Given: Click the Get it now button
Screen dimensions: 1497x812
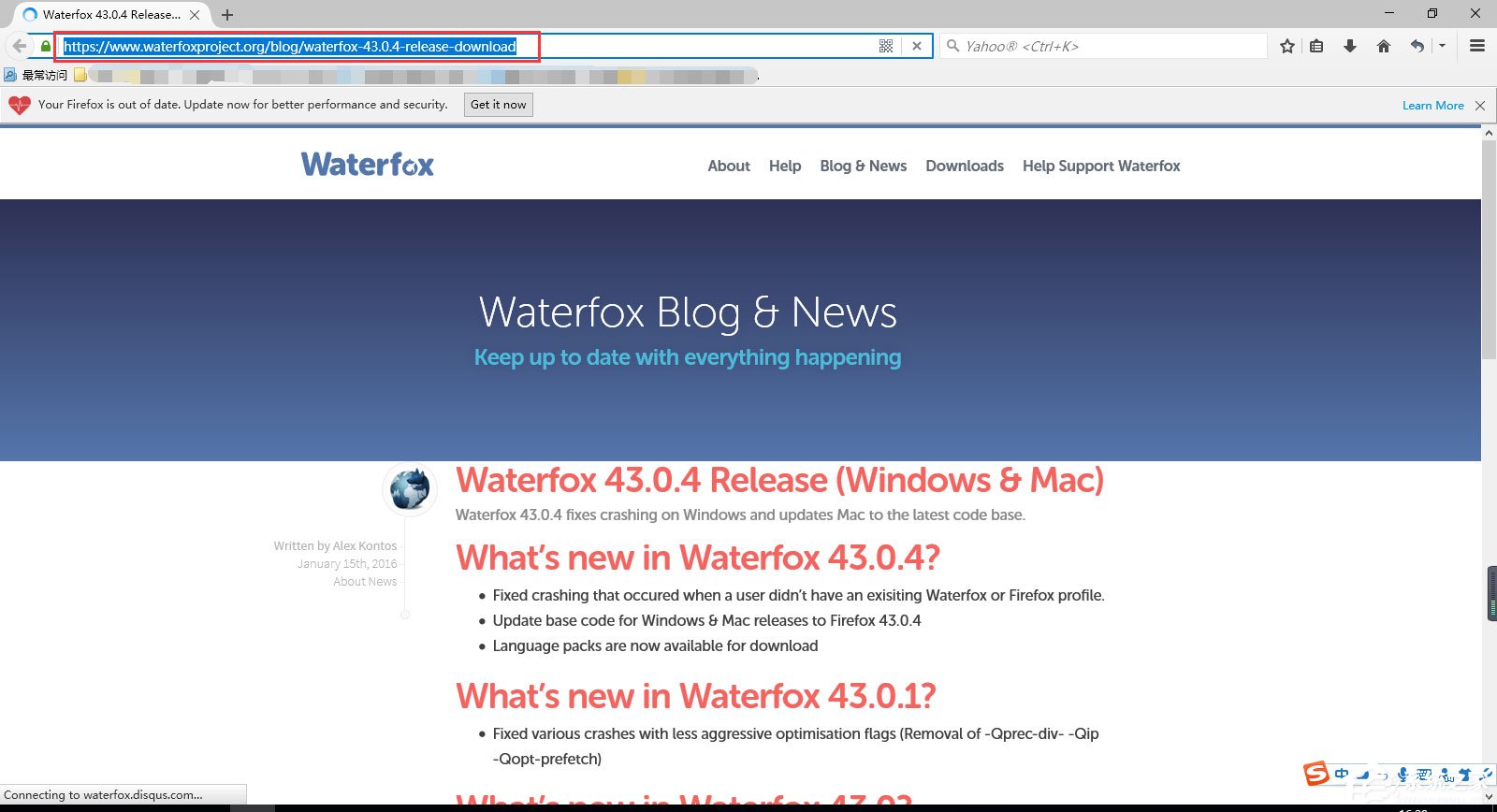Looking at the screenshot, I should [x=498, y=105].
